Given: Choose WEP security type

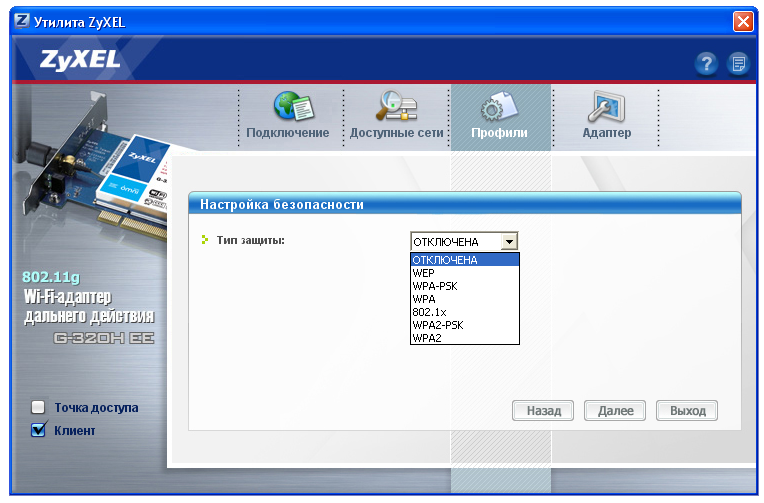Looking at the screenshot, I should coord(465,273).
